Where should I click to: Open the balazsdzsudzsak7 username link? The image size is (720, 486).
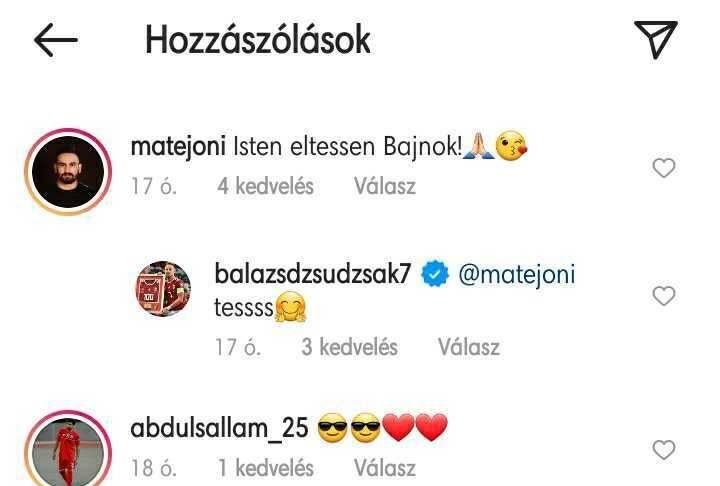pos(312,274)
